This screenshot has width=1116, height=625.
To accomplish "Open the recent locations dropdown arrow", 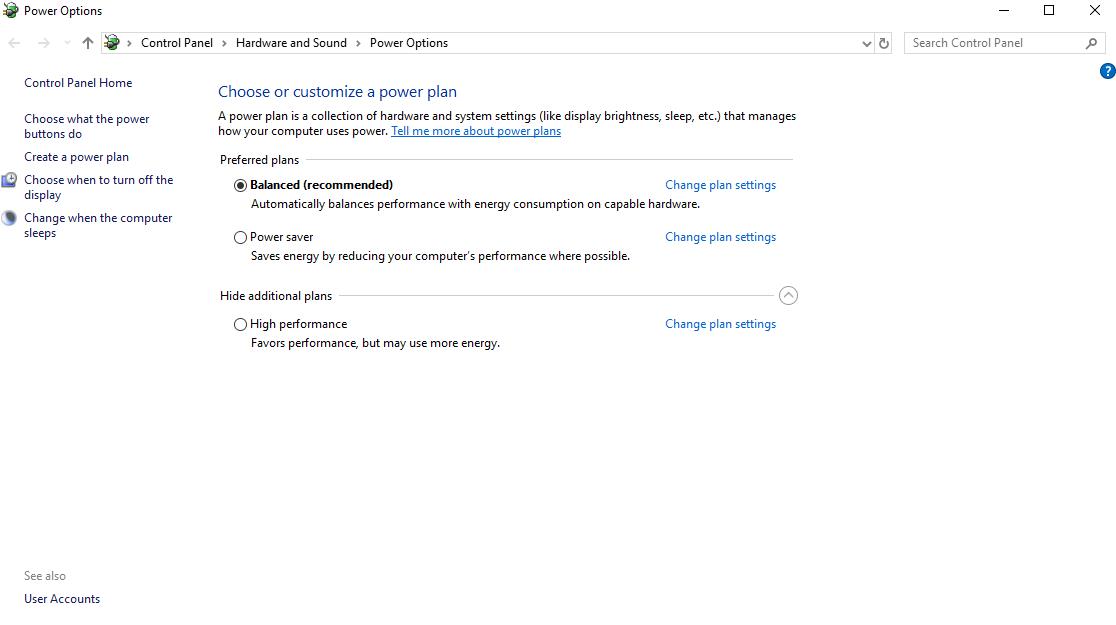I will tap(67, 43).
